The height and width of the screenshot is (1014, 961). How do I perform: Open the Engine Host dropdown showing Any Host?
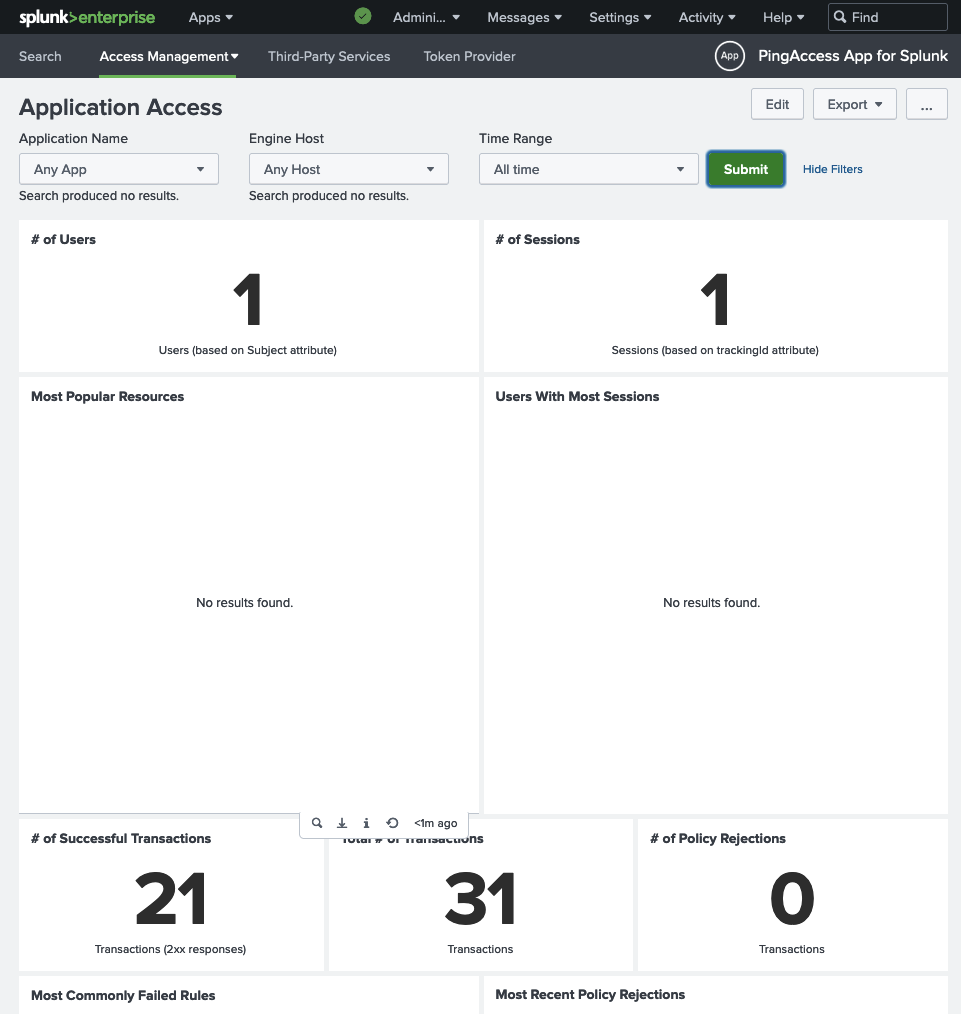pyautogui.click(x=348, y=168)
